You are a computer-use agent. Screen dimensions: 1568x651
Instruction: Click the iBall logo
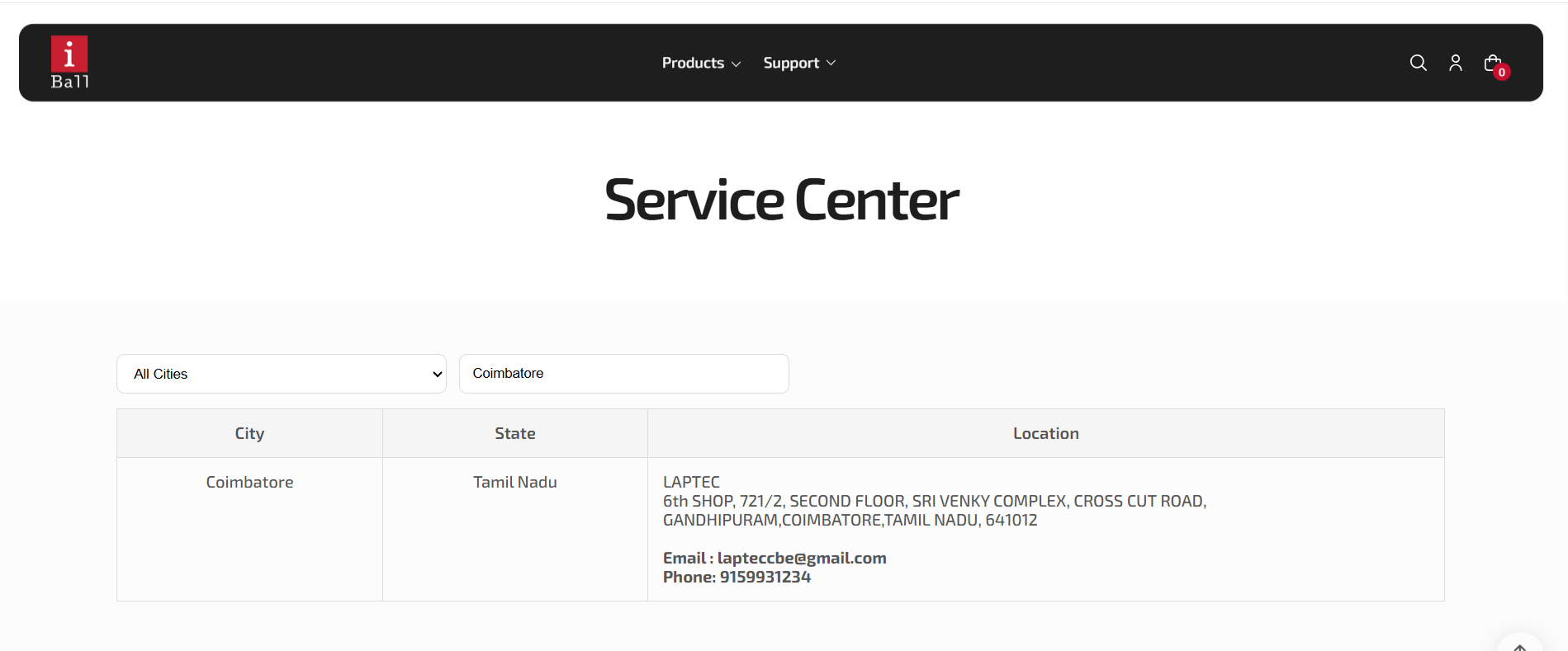69,63
